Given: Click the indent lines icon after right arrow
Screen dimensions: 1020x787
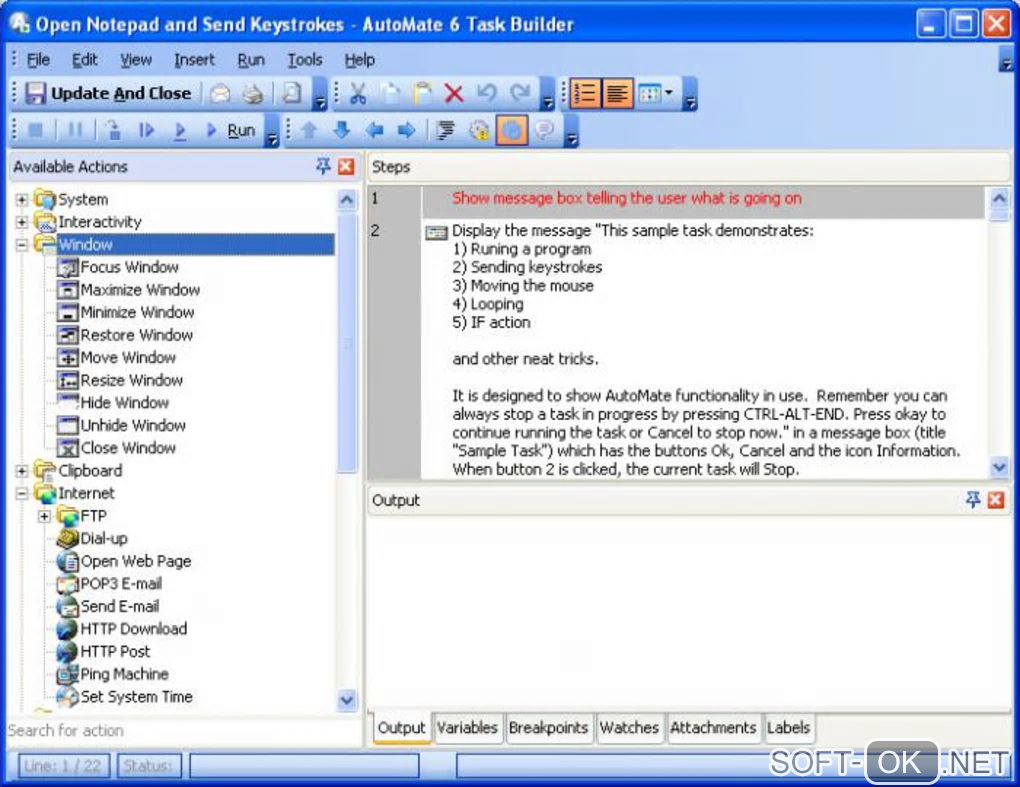Looking at the screenshot, I should [x=446, y=131].
